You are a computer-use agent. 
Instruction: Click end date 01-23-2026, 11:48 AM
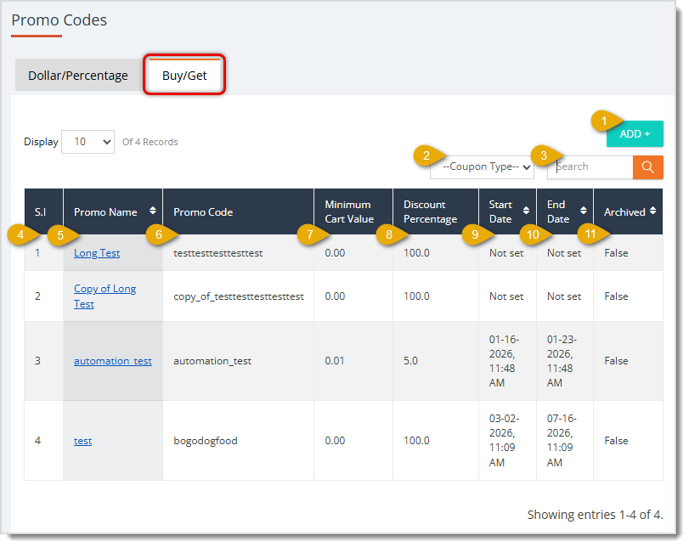[x=562, y=361]
